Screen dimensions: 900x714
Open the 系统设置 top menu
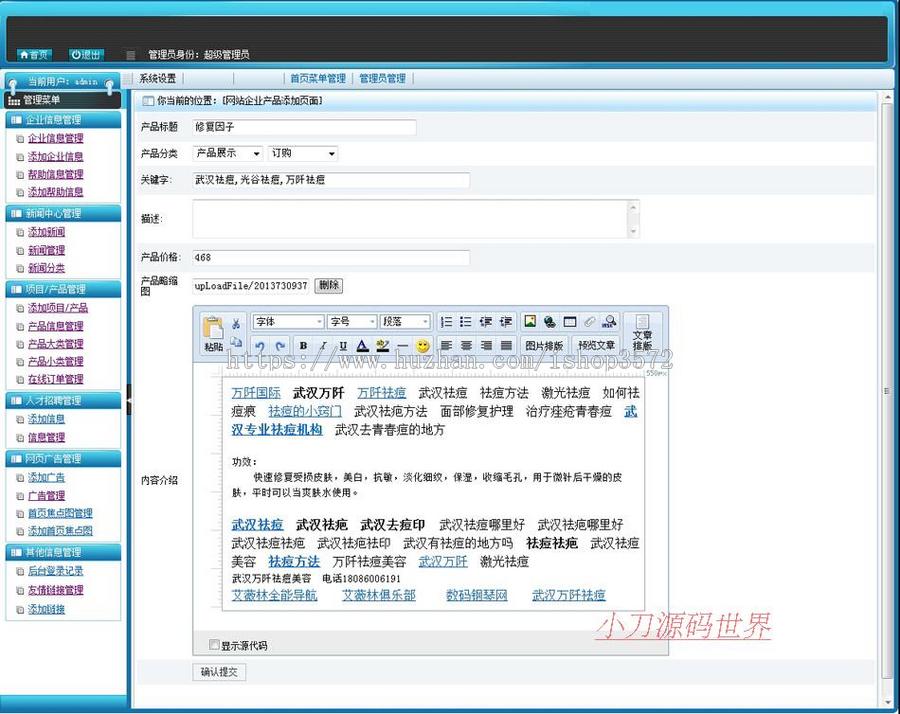tap(157, 79)
